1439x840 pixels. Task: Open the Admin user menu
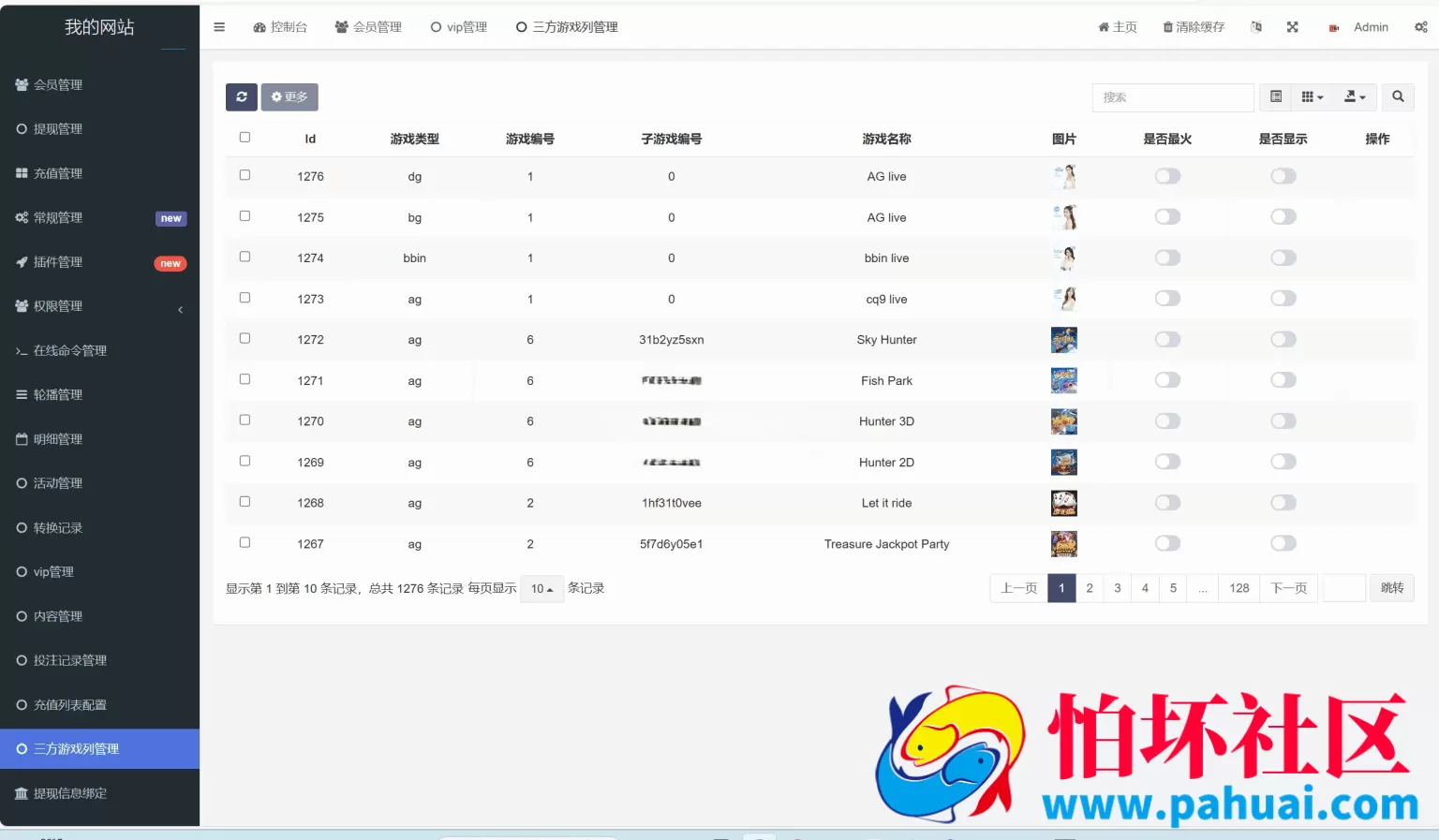1358,27
